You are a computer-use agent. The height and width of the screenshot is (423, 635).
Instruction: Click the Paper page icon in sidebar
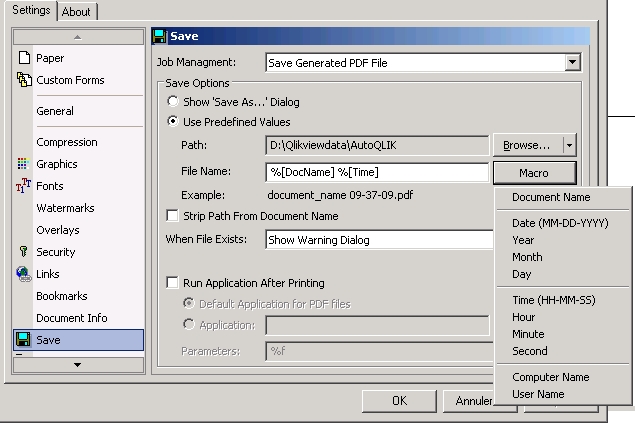click(24, 58)
